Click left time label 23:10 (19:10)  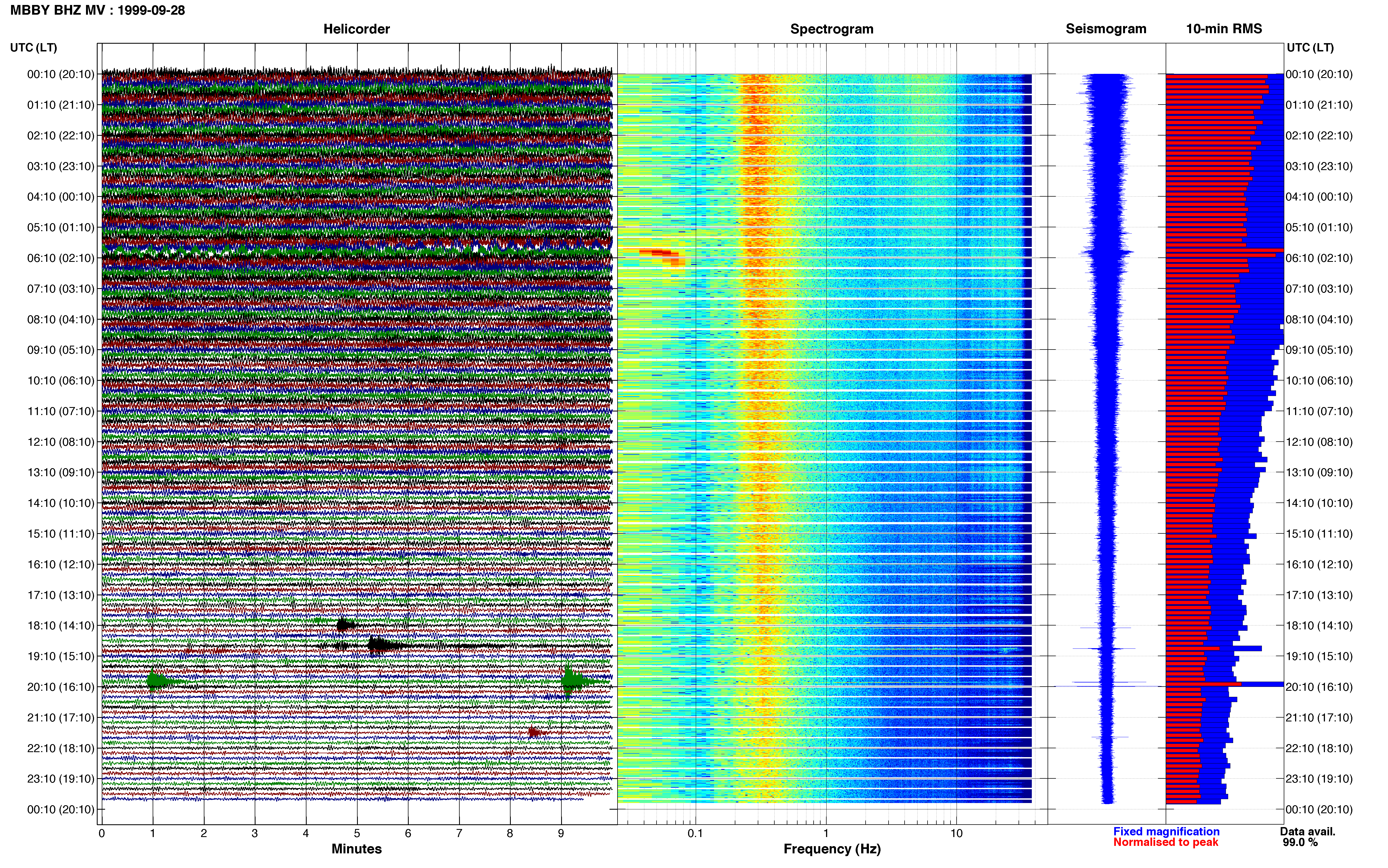(61, 778)
